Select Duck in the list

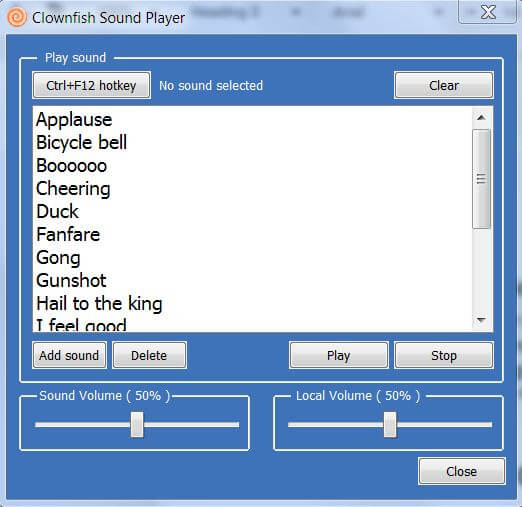point(57,211)
